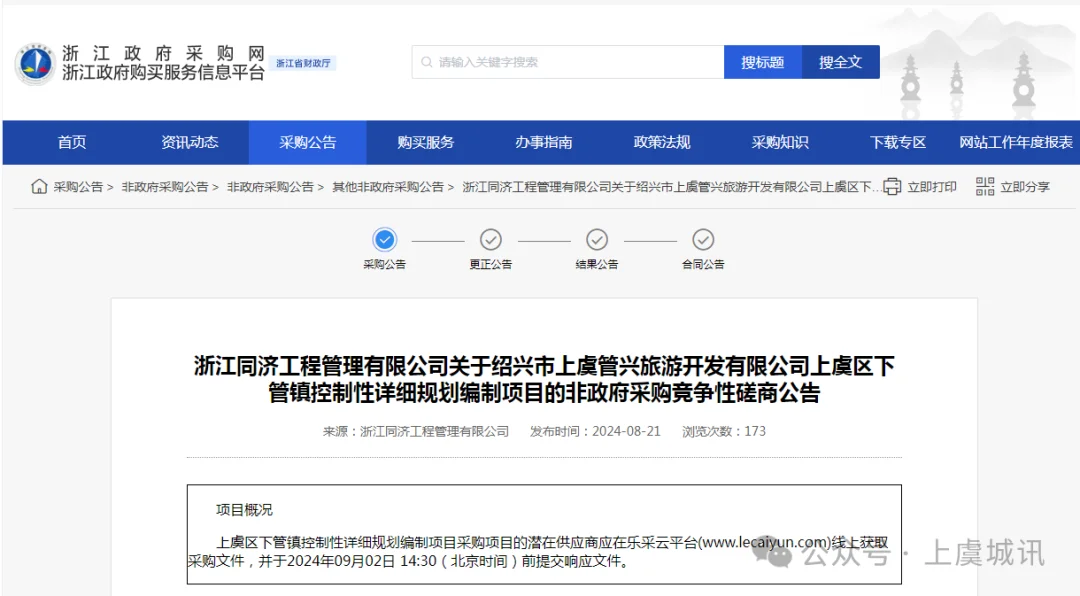Open the 网站工作年度报表 navigation tab
This screenshot has height=596, width=1080.
1016,143
